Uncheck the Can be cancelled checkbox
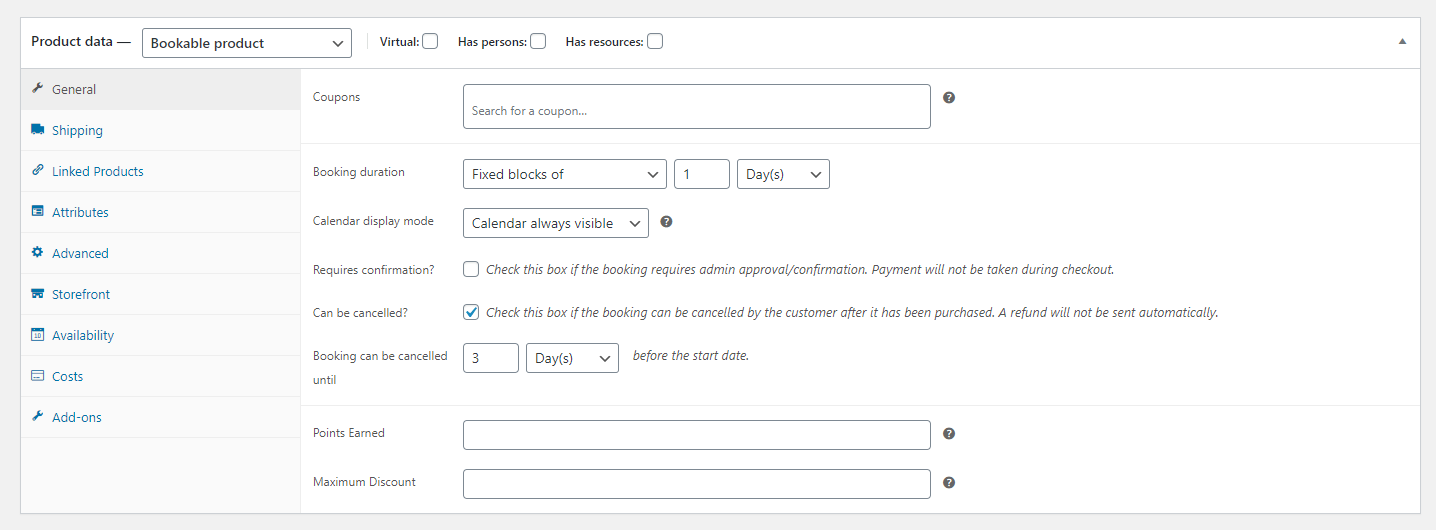This screenshot has height=530, width=1436. [471, 312]
